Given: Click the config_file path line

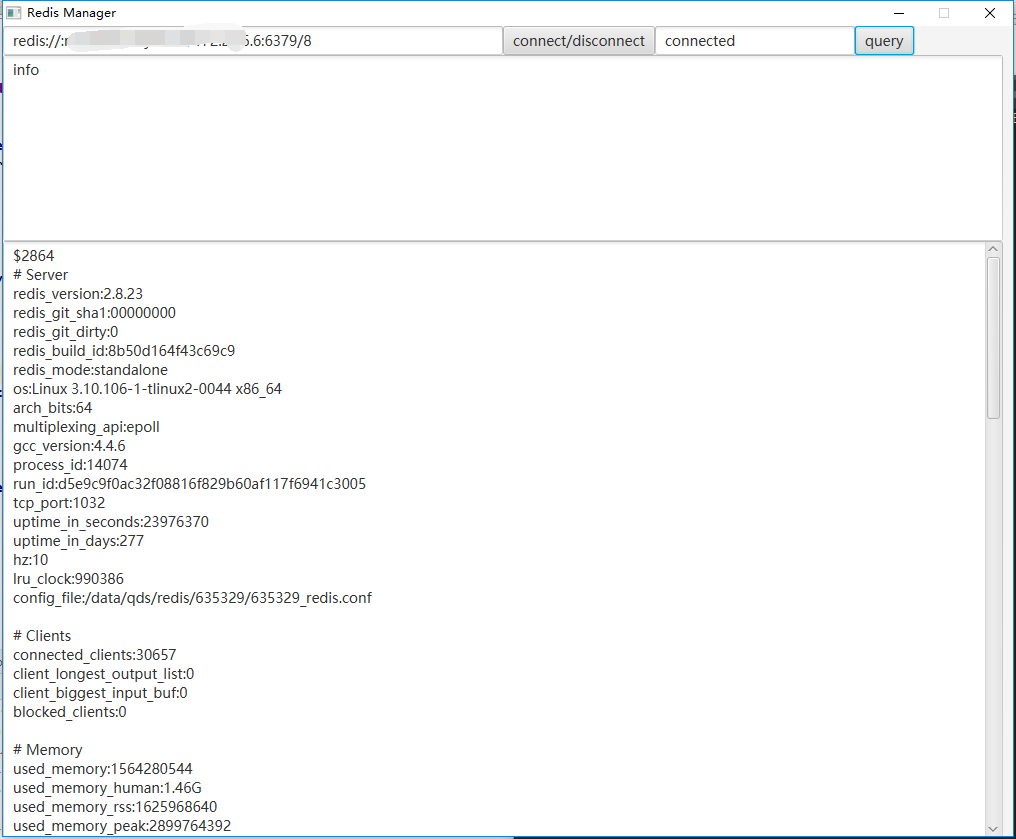Looking at the screenshot, I should click(x=192, y=597).
